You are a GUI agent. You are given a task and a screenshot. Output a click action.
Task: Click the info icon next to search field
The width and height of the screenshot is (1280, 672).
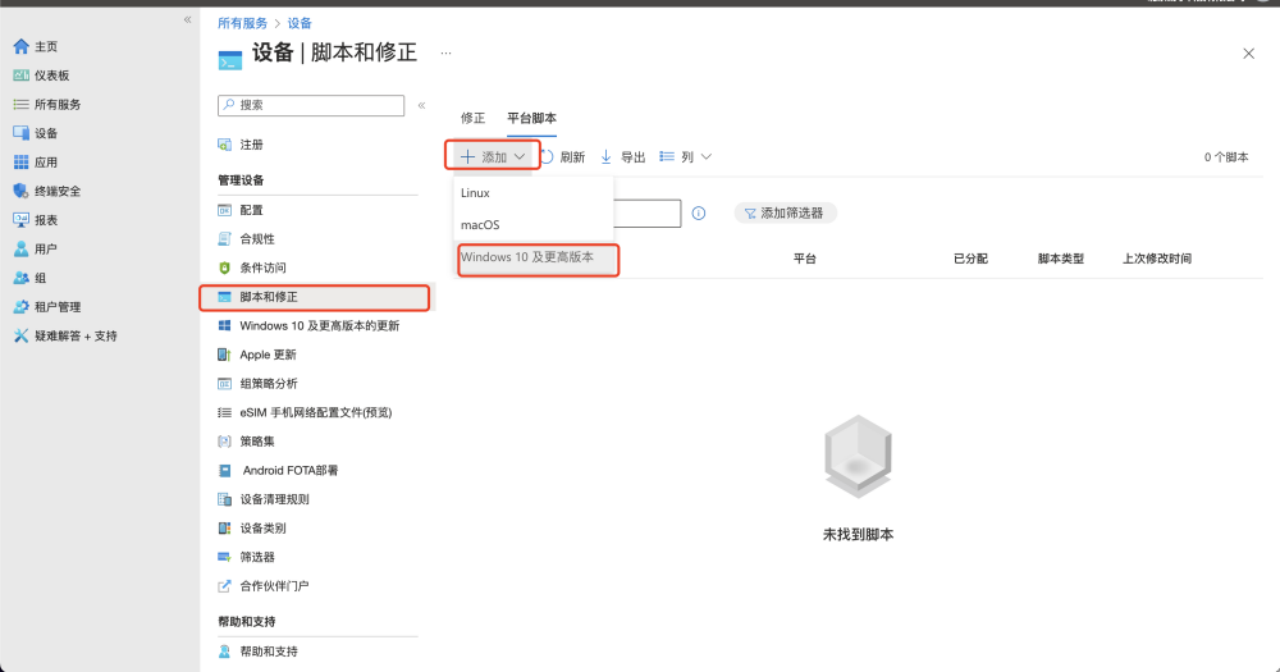coord(699,213)
